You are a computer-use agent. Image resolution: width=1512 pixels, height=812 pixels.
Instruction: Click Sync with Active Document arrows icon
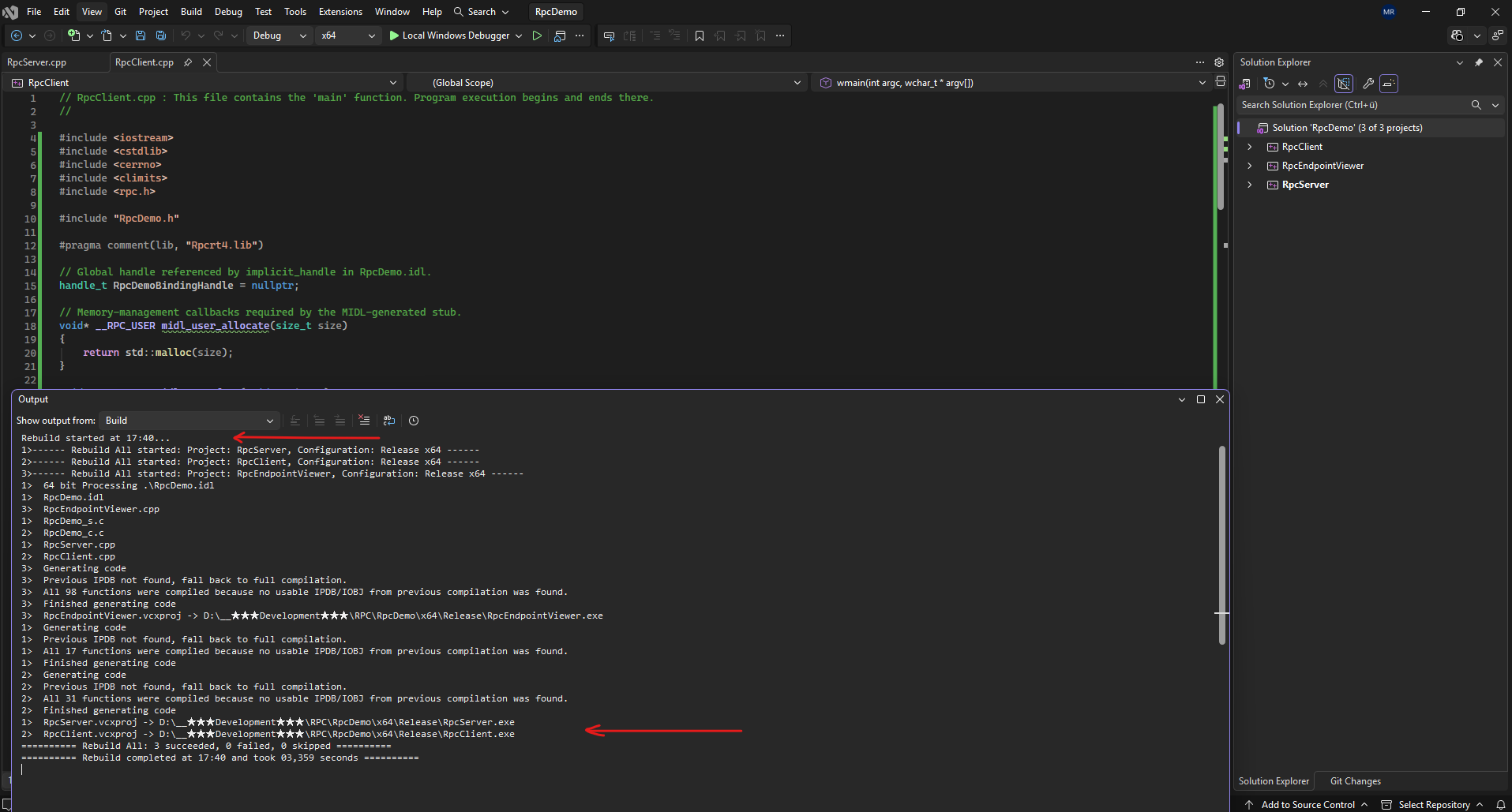pos(1303,84)
